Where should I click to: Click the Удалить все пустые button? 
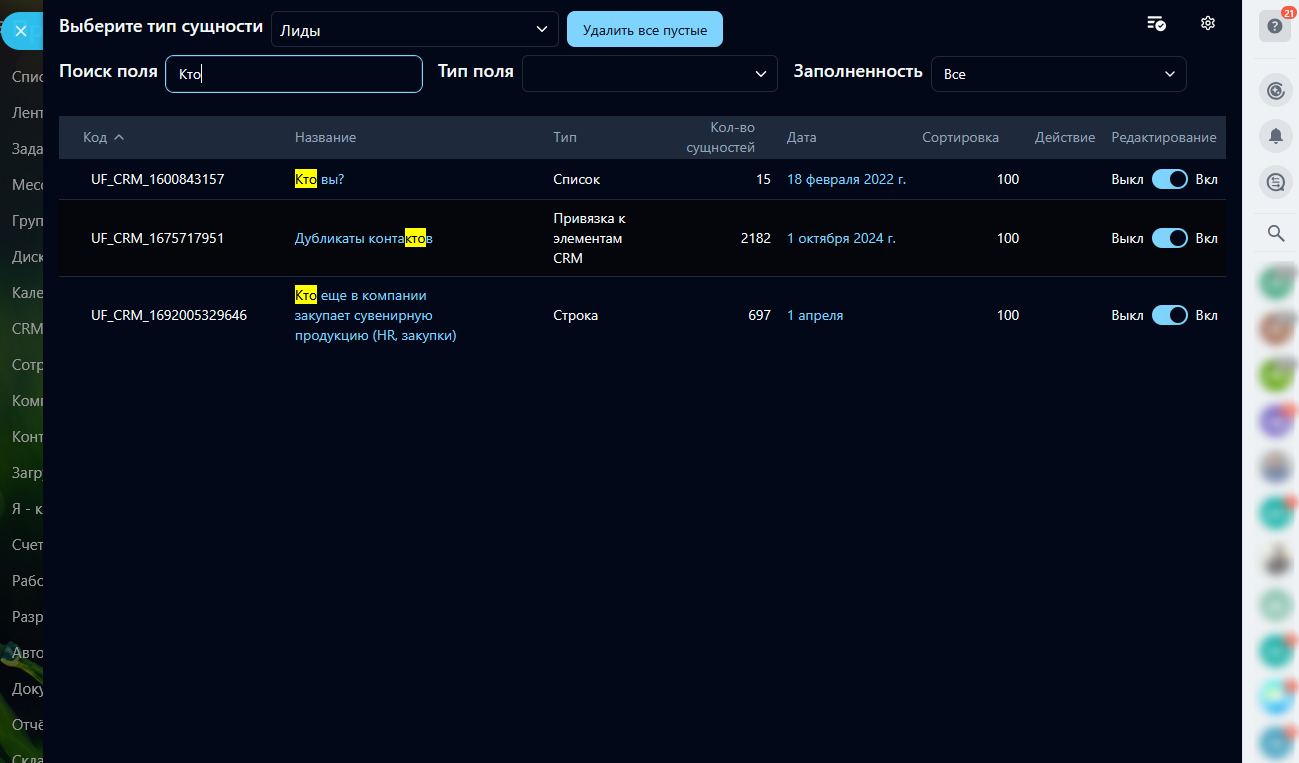point(644,30)
